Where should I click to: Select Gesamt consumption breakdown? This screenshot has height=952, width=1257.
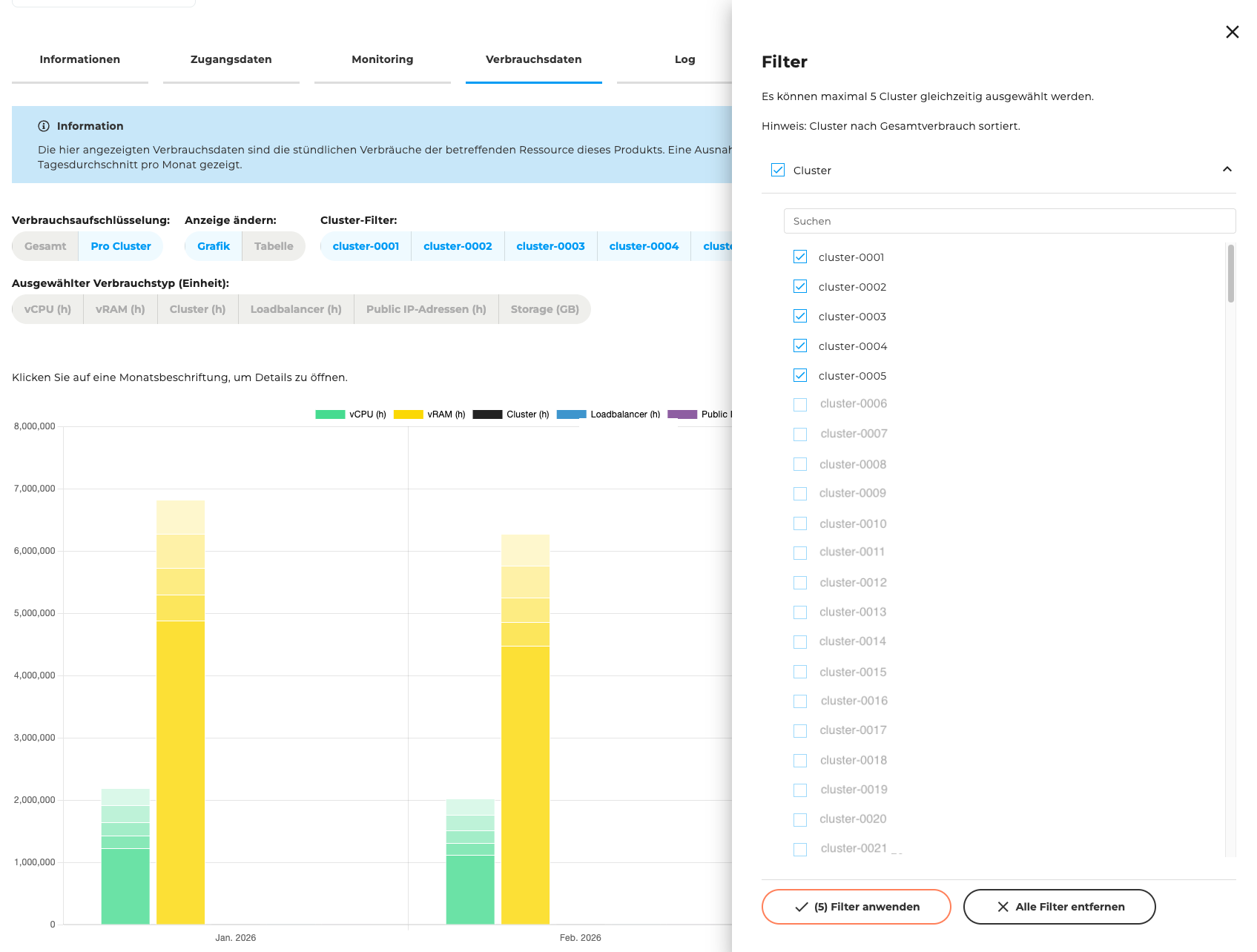click(45, 246)
